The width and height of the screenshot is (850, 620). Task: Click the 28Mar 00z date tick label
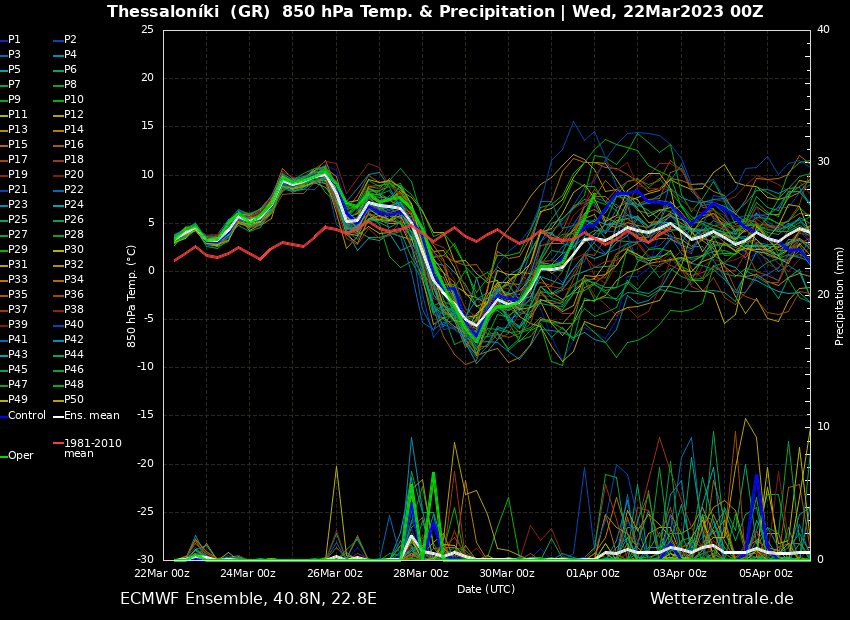[x=420, y=574]
